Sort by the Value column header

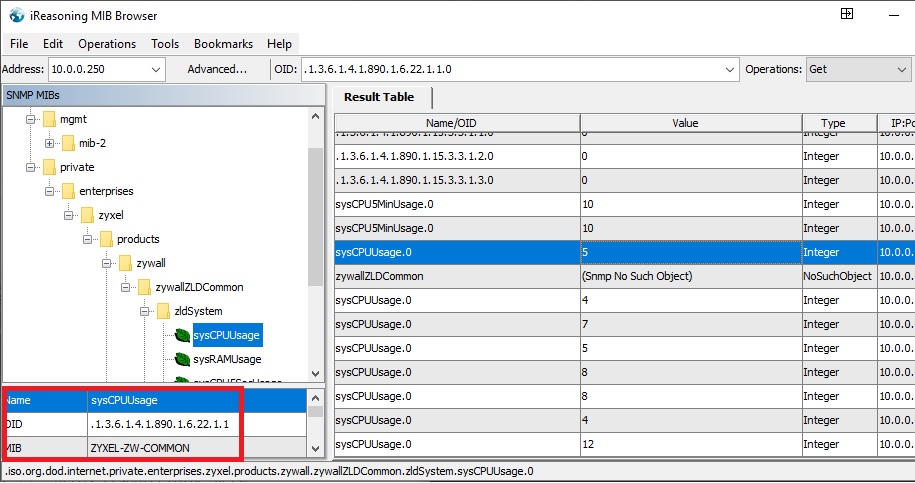pos(691,123)
